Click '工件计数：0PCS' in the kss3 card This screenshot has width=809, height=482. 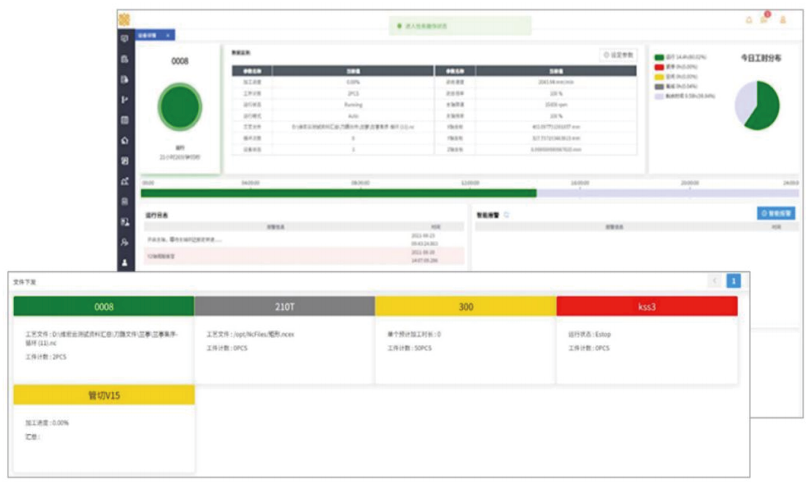[589, 348]
